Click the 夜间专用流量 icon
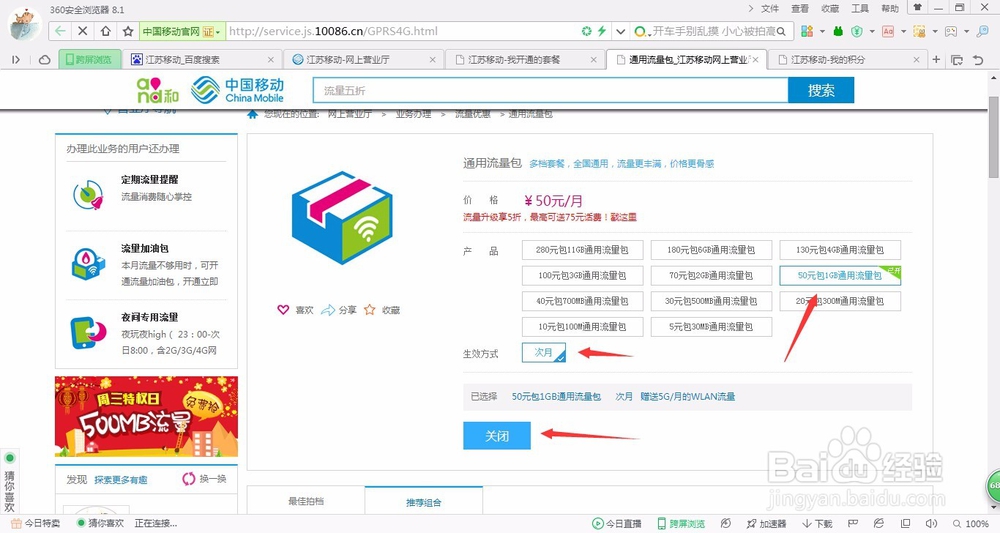 tap(88, 332)
